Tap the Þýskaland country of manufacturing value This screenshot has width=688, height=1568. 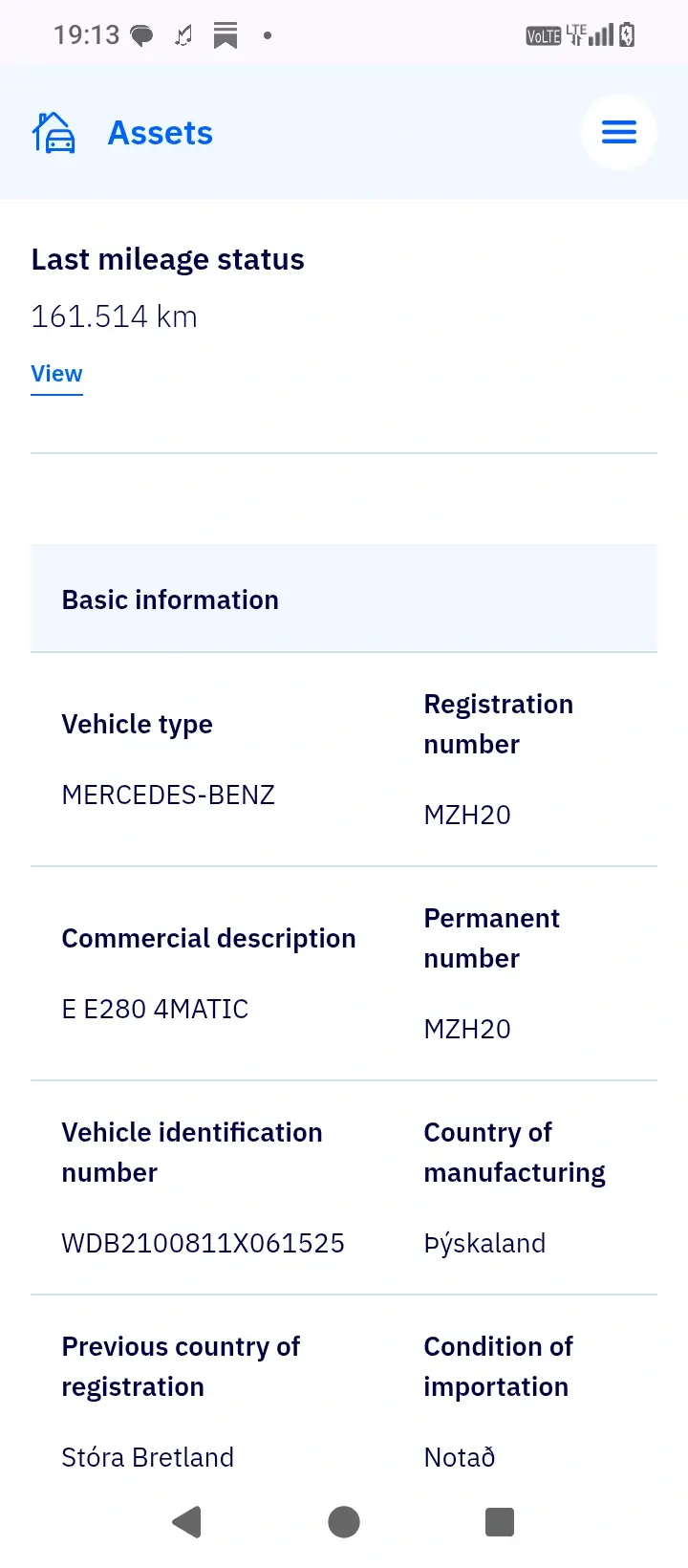[484, 1243]
